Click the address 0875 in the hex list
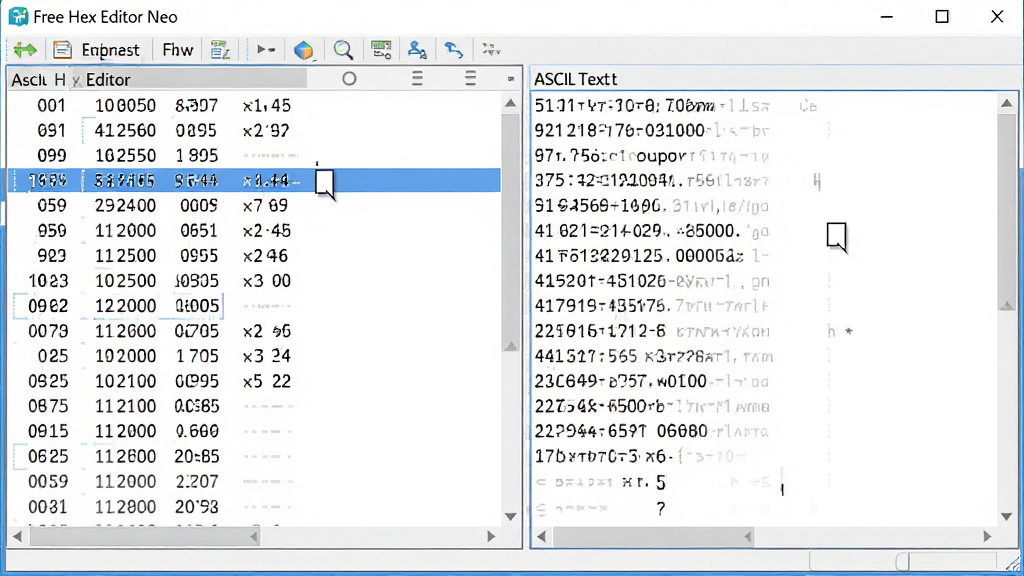Viewport: 1024px width, 576px height. coord(48,406)
